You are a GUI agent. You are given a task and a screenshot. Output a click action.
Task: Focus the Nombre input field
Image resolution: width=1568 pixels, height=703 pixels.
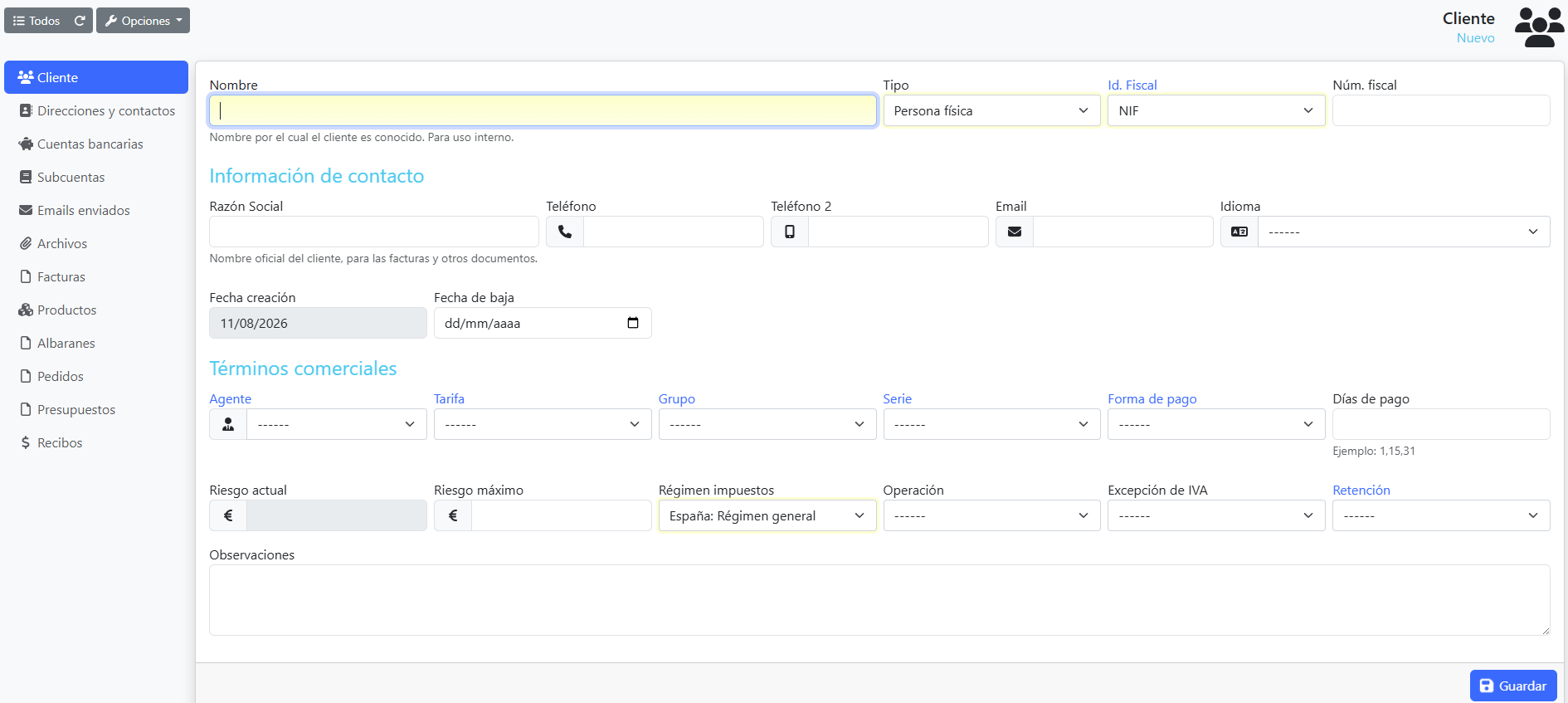(x=543, y=110)
